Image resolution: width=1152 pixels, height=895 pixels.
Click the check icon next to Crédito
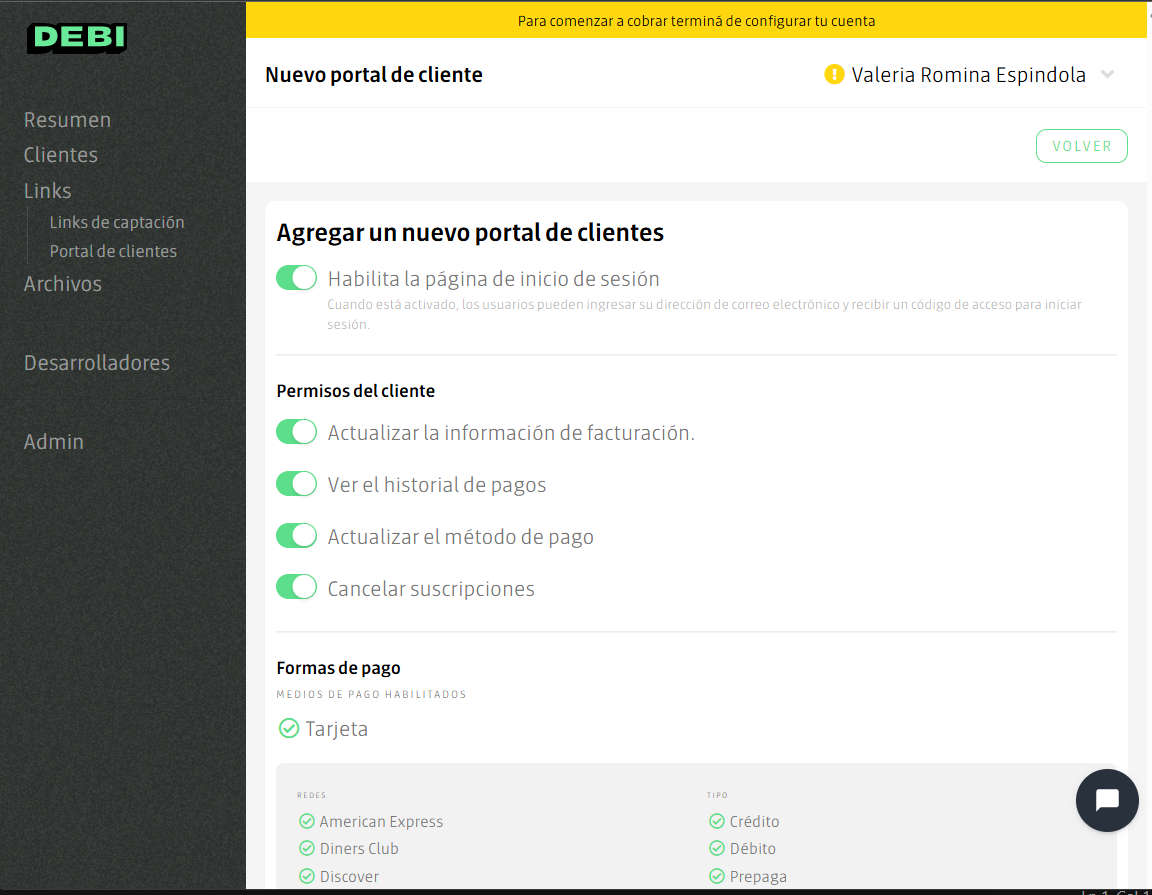tap(717, 820)
